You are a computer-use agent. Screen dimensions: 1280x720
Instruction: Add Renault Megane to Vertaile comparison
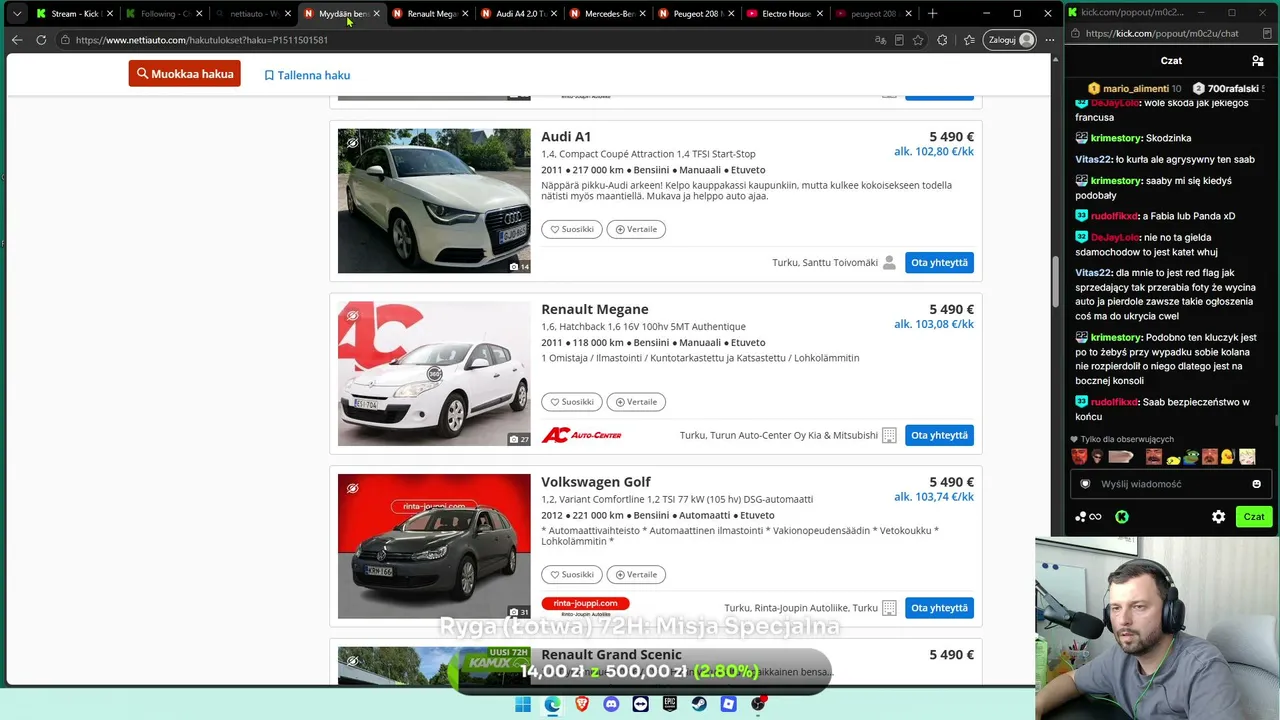pyautogui.click(x=636, y=402)
